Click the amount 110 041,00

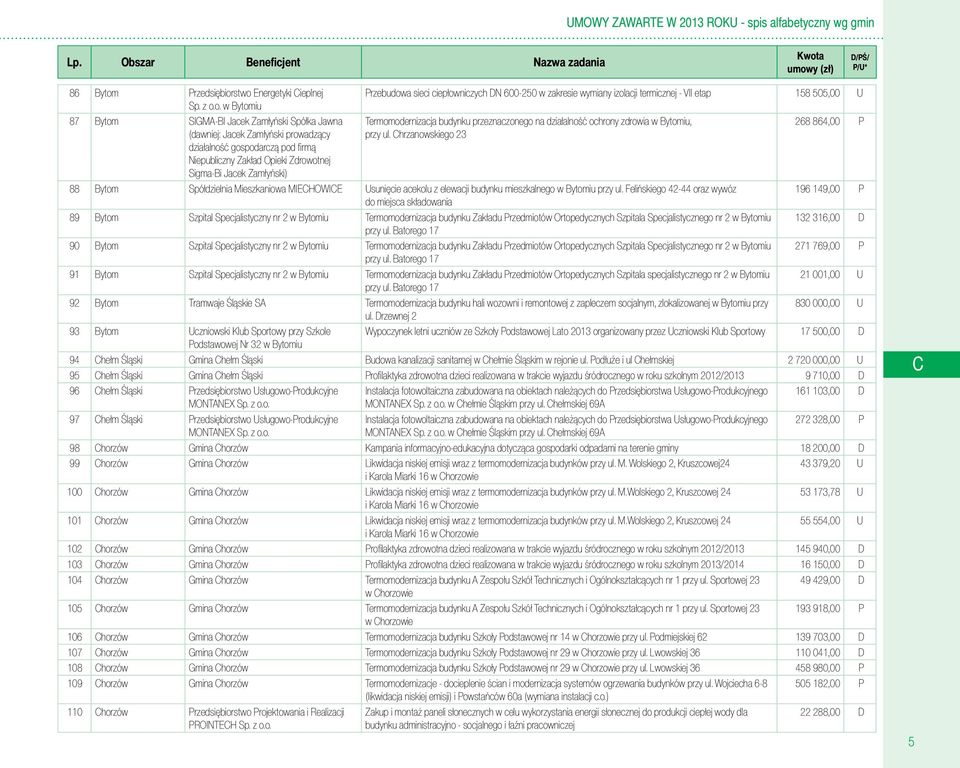point(817,652)
